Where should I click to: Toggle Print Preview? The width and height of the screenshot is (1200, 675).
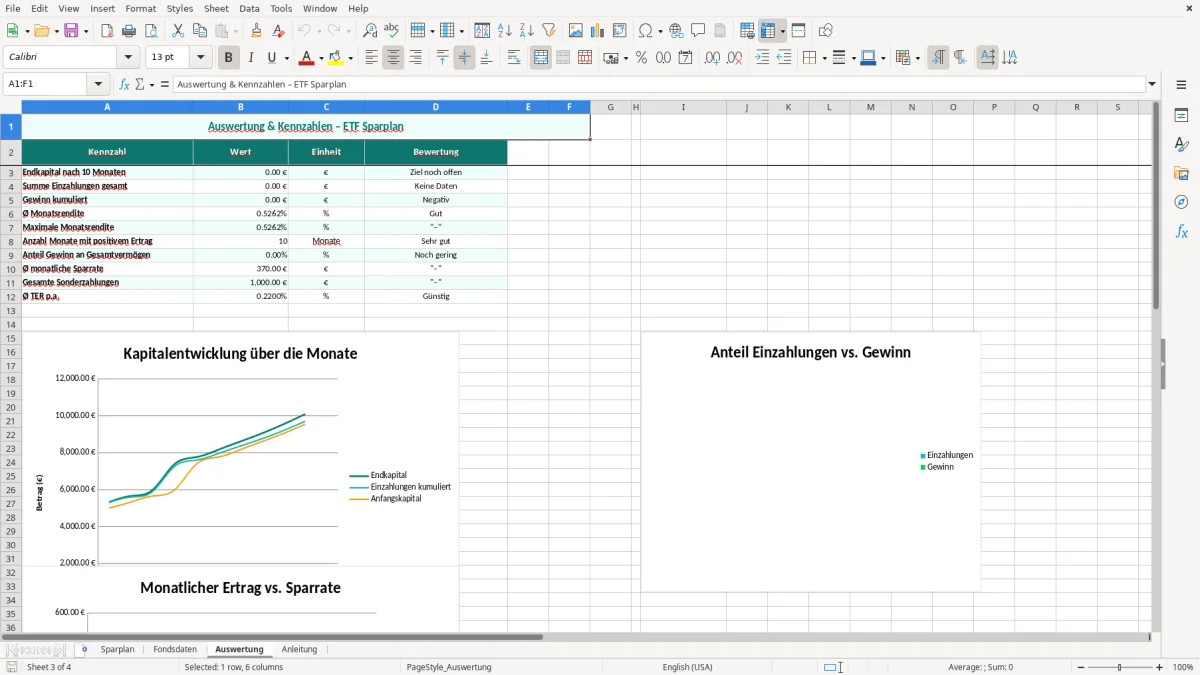click(x=151, y=31)
